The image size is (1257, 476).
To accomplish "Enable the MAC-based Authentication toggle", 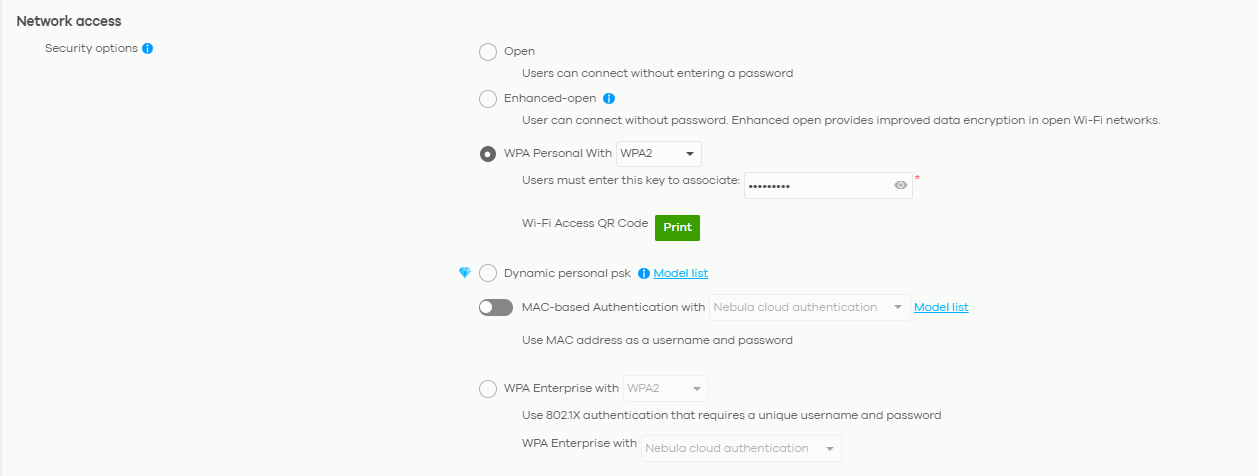I will pos(496,308).
